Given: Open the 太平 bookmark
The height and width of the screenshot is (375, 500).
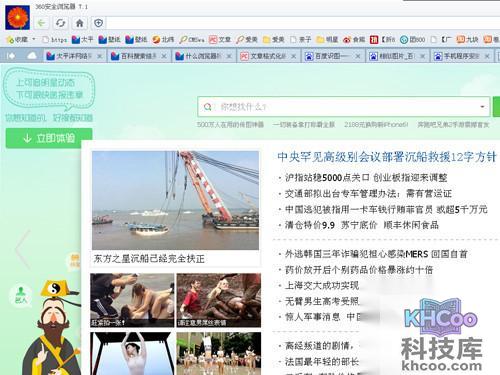Looking at the screenshot, I should 83,40.
